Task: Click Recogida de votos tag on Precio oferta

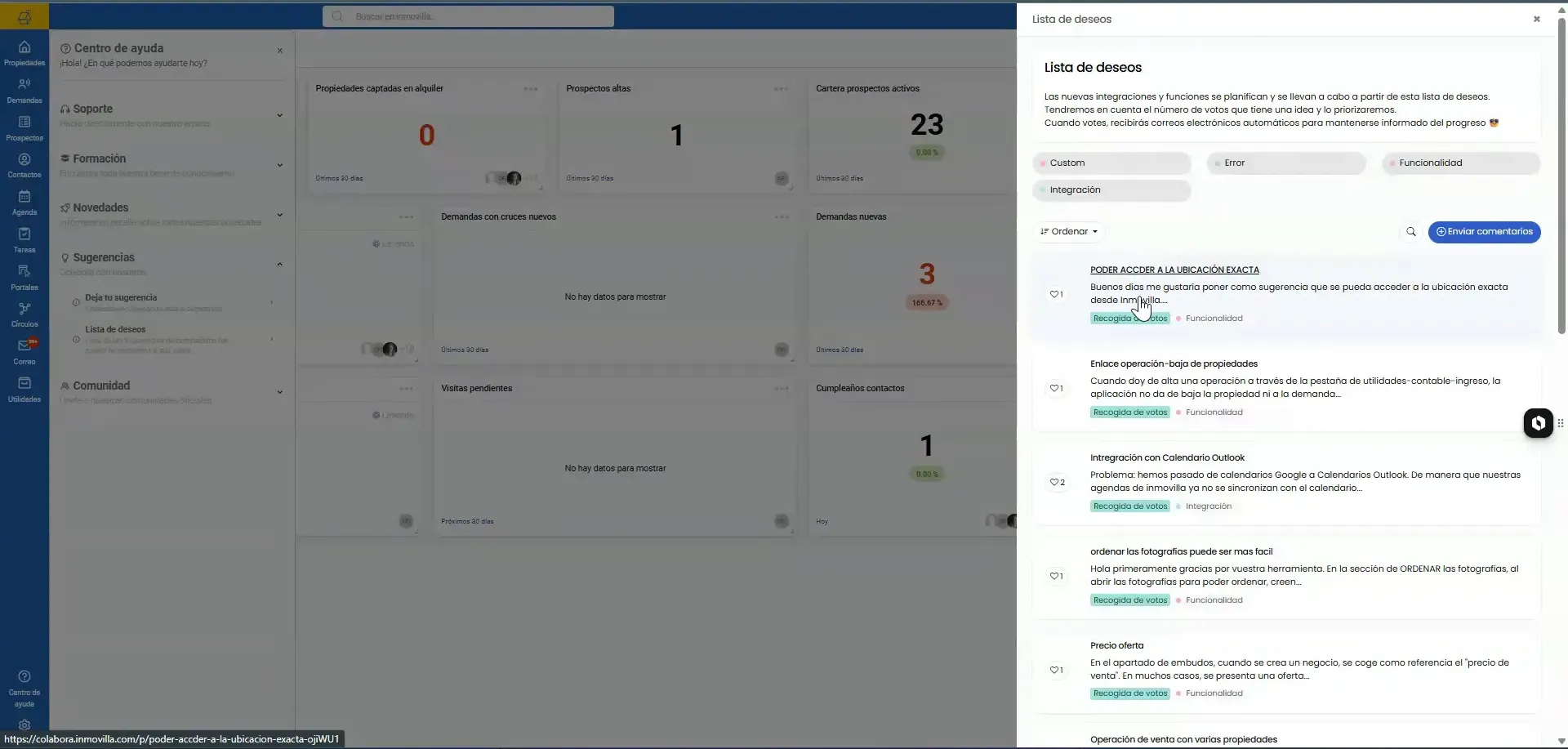Action: [x=1130, y=694]
